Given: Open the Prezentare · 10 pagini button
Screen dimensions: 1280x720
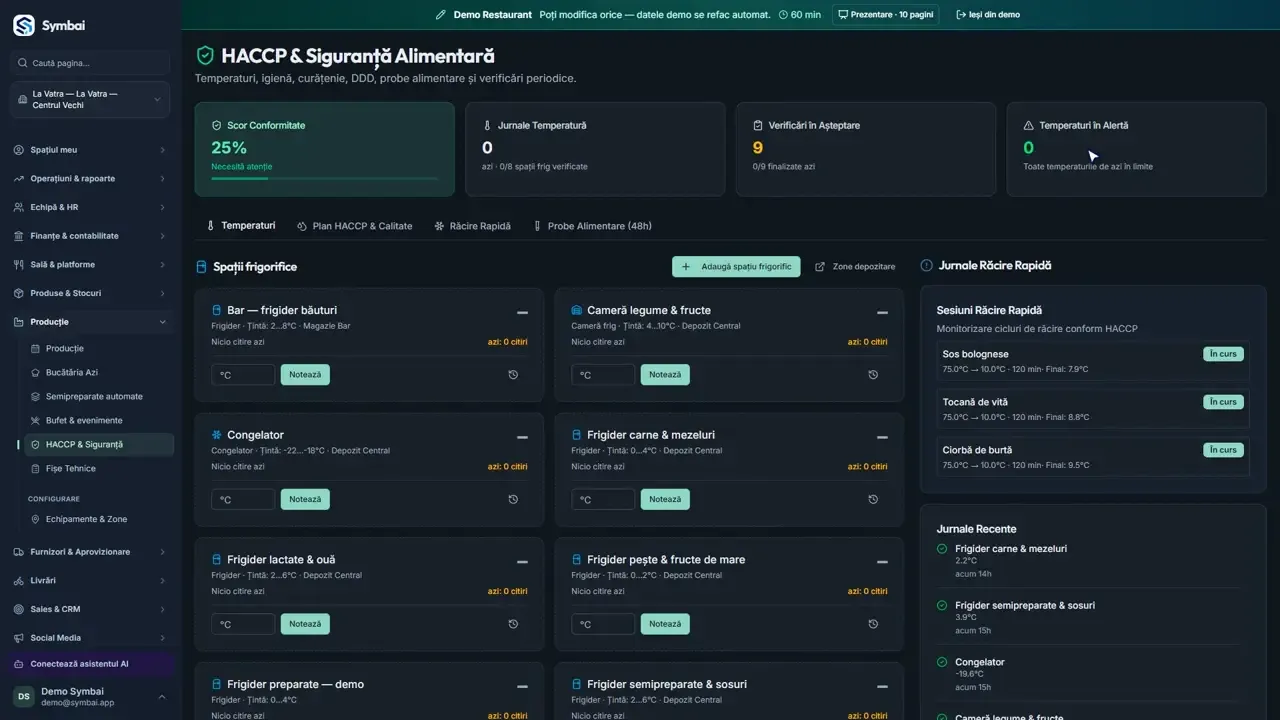Looking at the screenshot, I should click(x=885, y=15).
